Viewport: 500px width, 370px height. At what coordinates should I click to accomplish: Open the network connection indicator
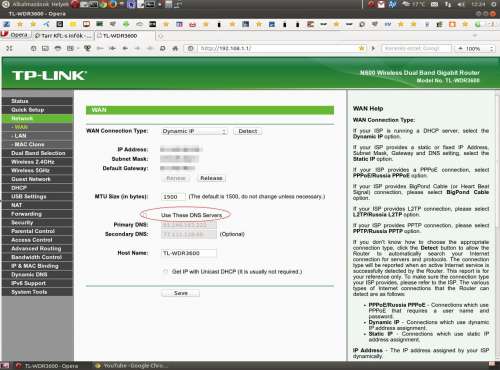coord(448,4)
